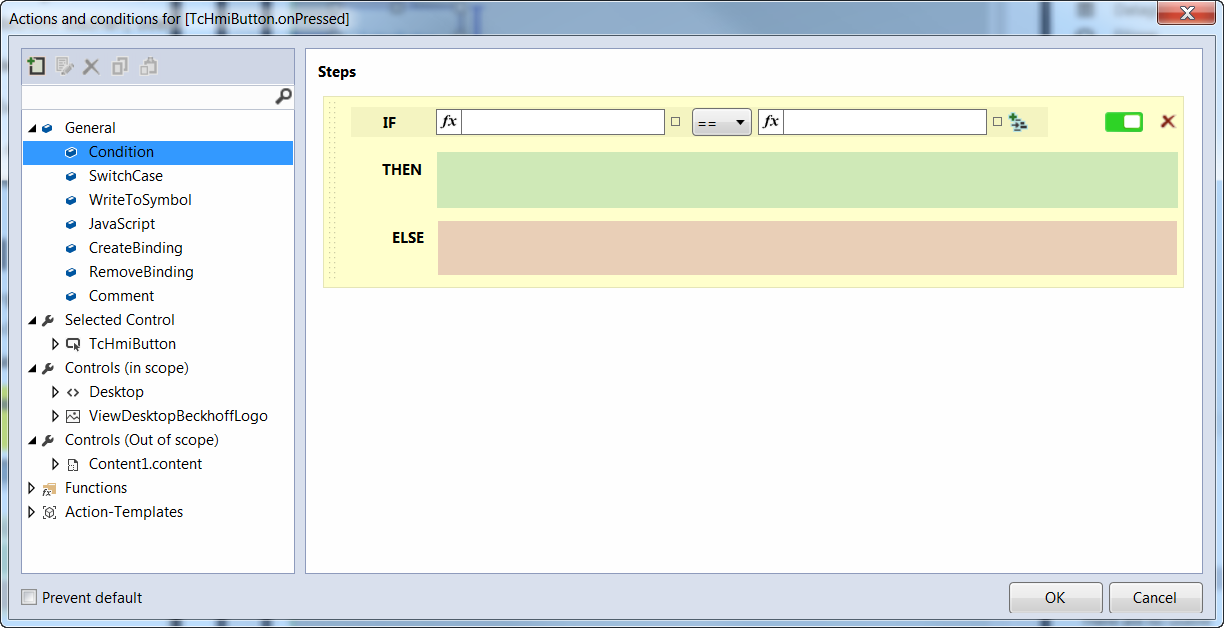The image size is (1224, 628).
Task: Click the left IF operand field
Action: (563, 122)
